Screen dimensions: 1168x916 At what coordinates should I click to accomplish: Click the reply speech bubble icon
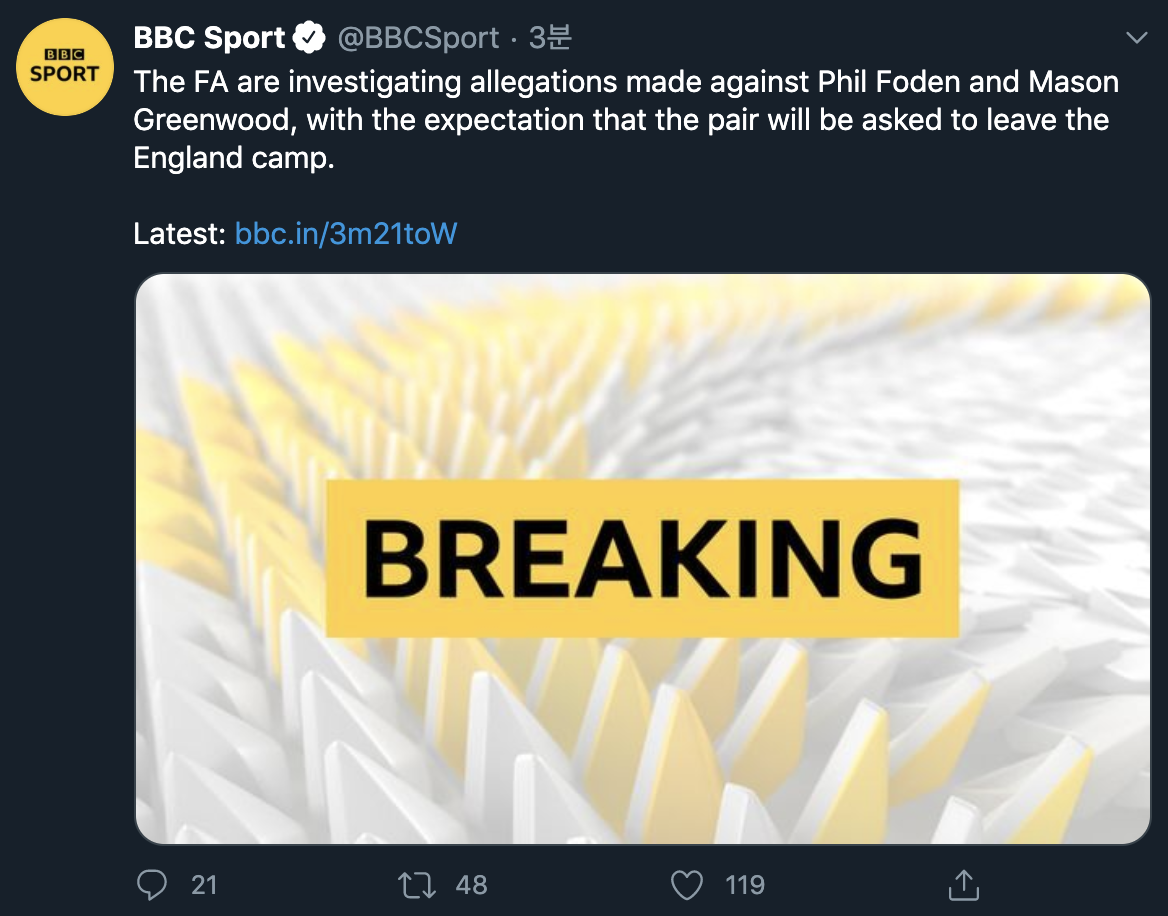click(151, 884)
